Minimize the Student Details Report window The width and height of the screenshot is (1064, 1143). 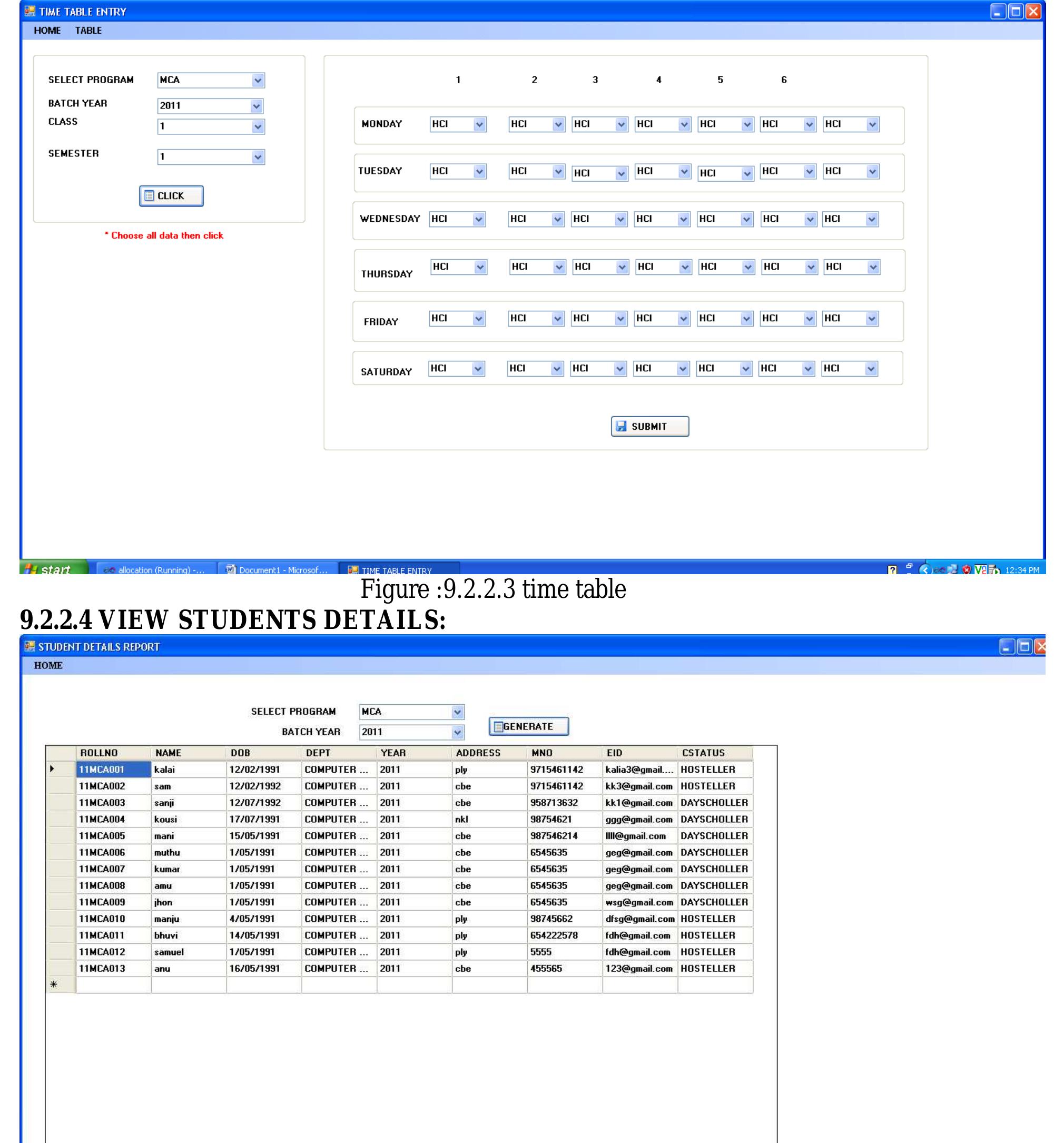click(1007, 647)
